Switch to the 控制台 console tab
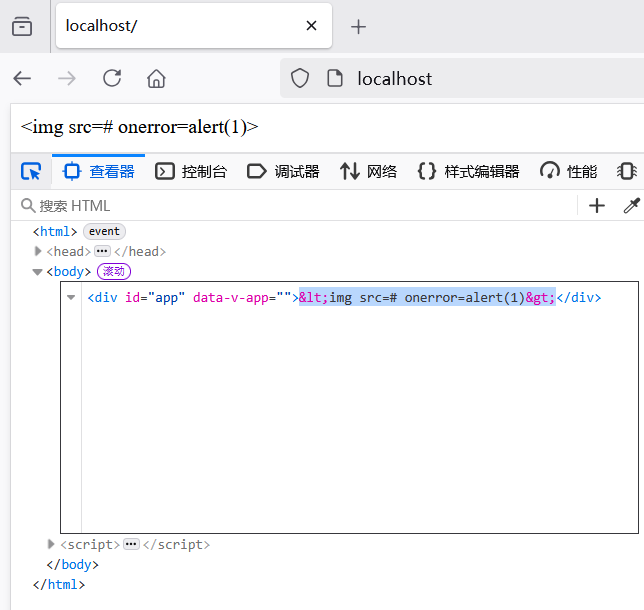Viewport: 644px width, 610px height. pos(191,172)
